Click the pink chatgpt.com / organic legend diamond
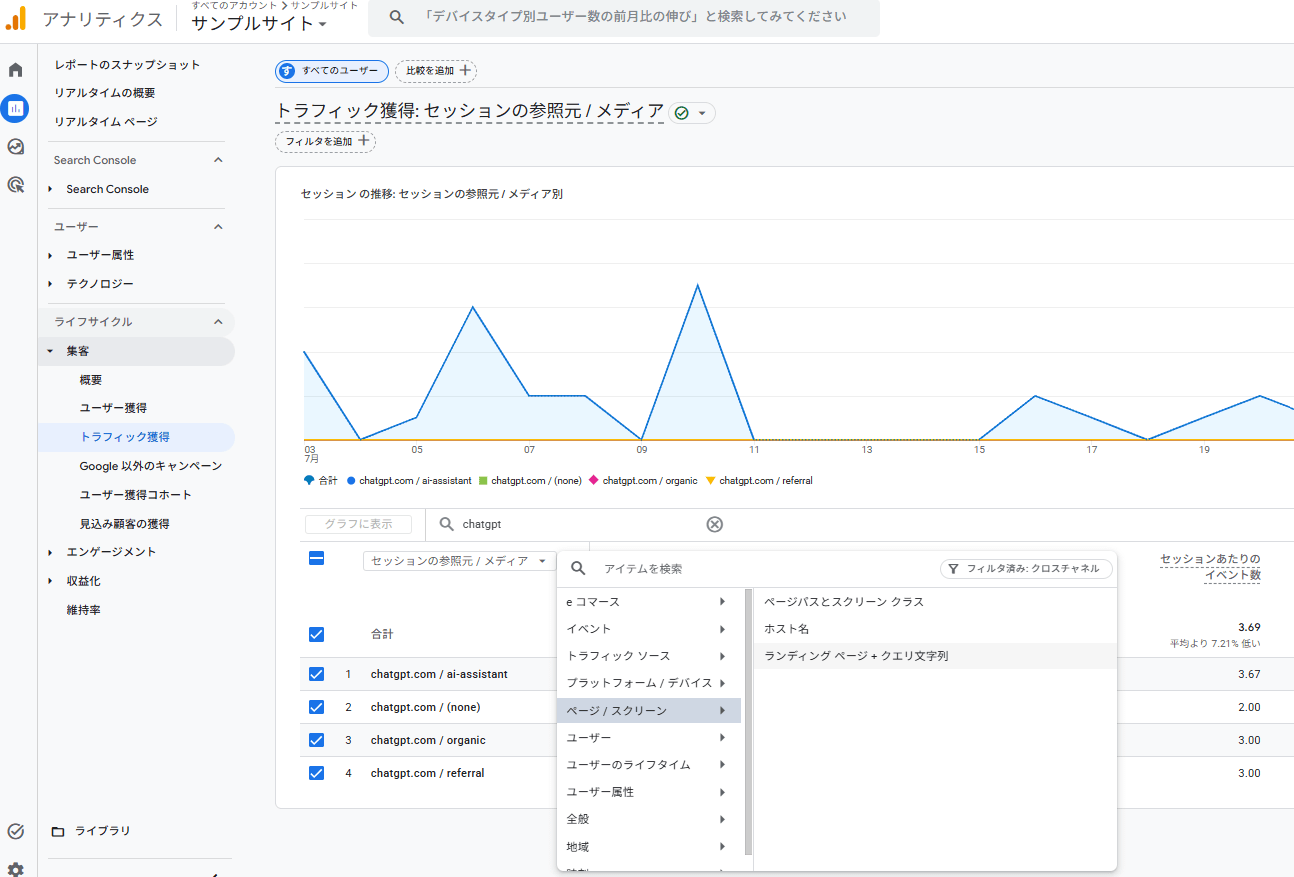 (594, 481)
